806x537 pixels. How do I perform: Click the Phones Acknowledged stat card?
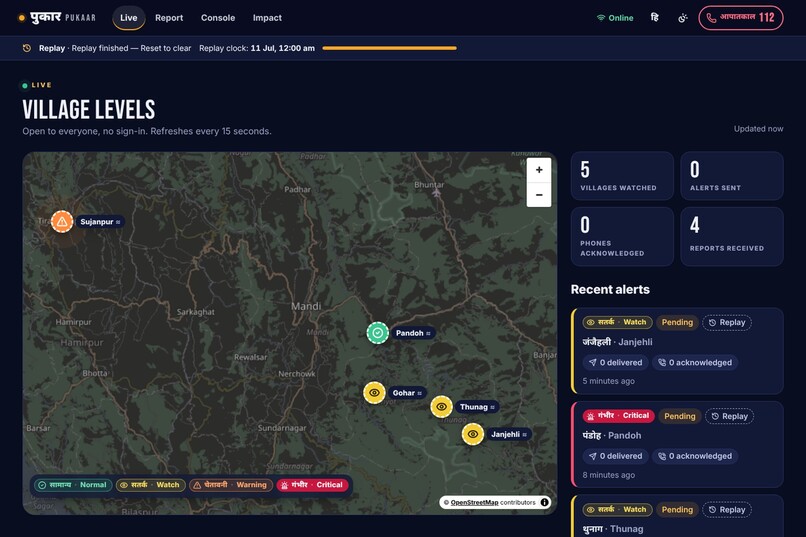click(x=622, y=236)
